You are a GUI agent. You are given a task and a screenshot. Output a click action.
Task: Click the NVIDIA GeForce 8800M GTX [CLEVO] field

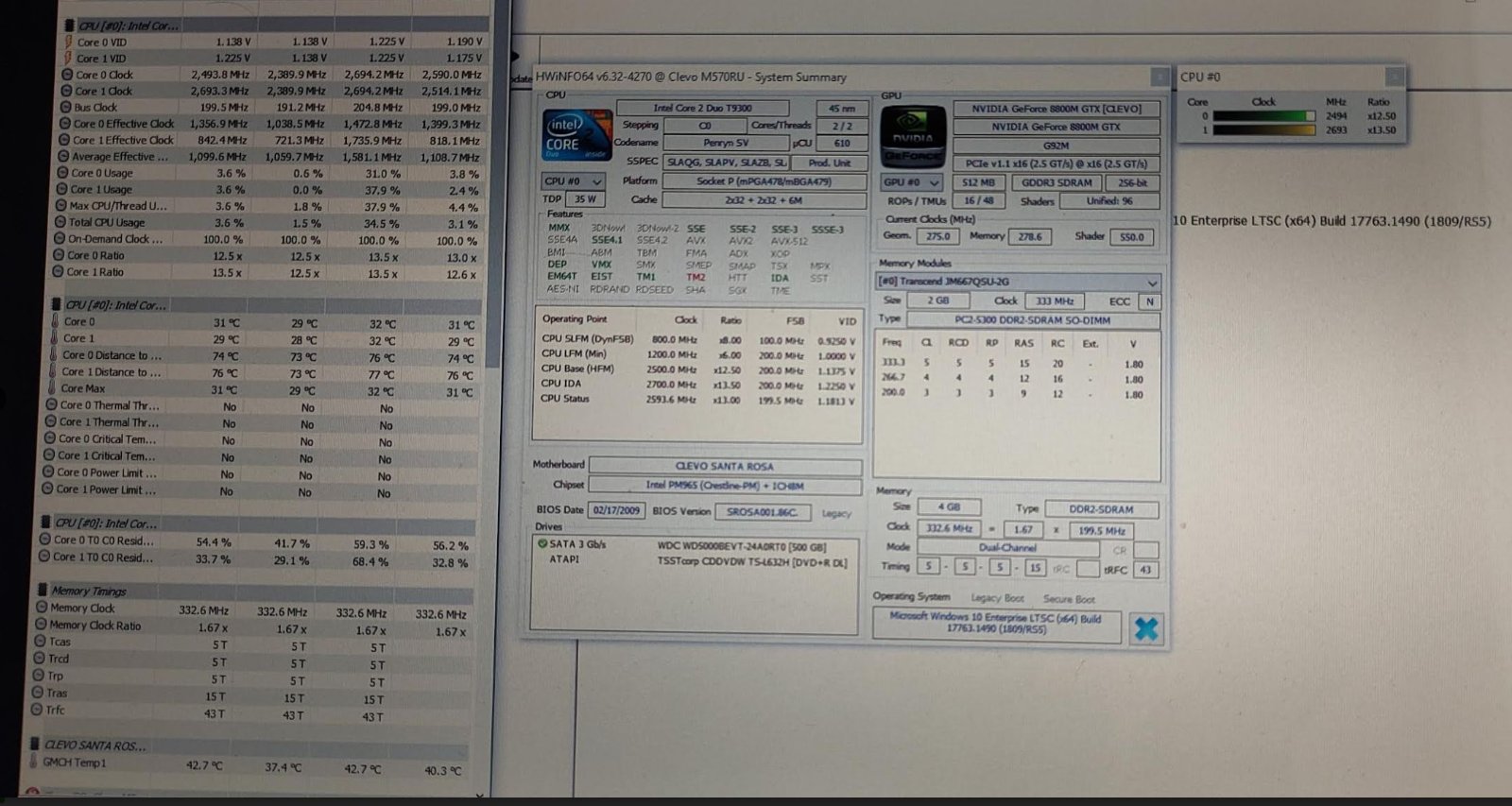[1057, 109]
